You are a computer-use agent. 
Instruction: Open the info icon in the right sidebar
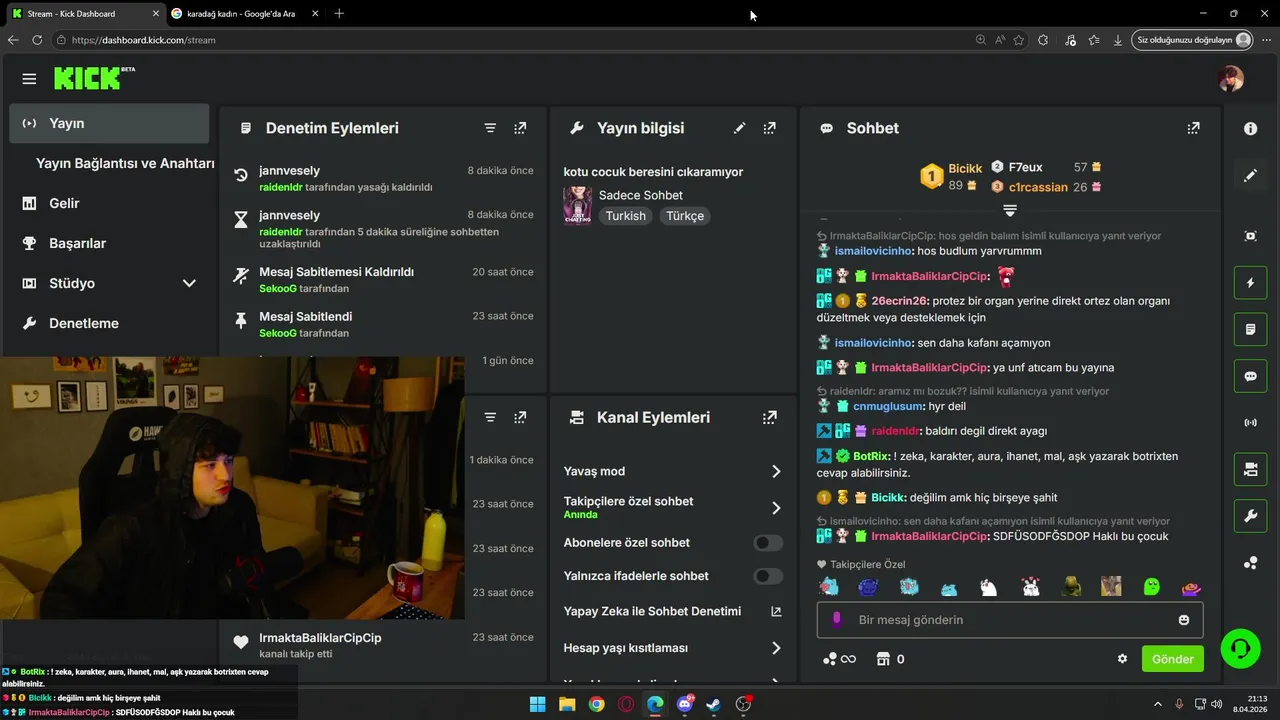tap(1250, 129)
